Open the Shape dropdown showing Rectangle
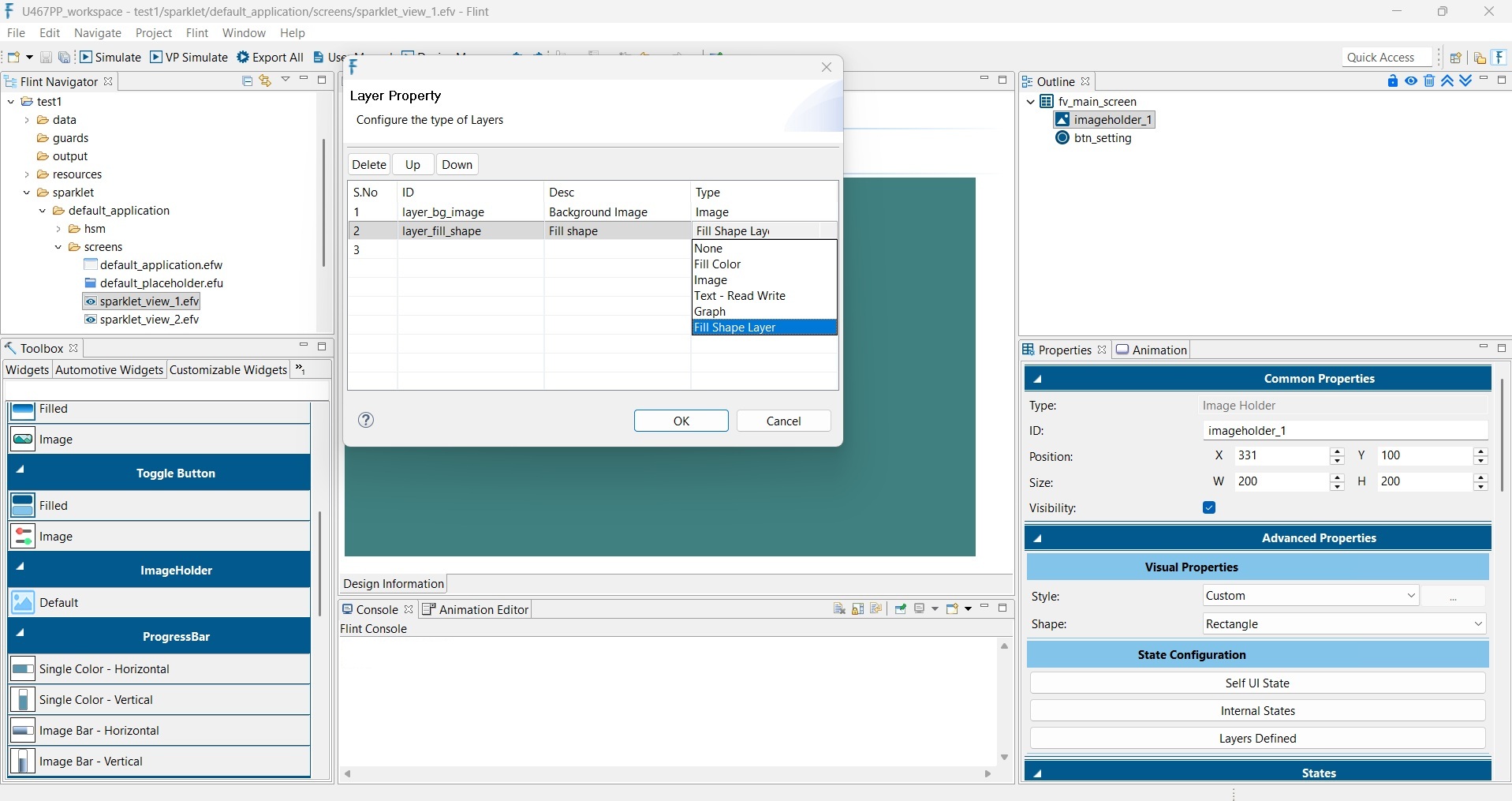The image size is (1512, 801). click(1344, 624)
